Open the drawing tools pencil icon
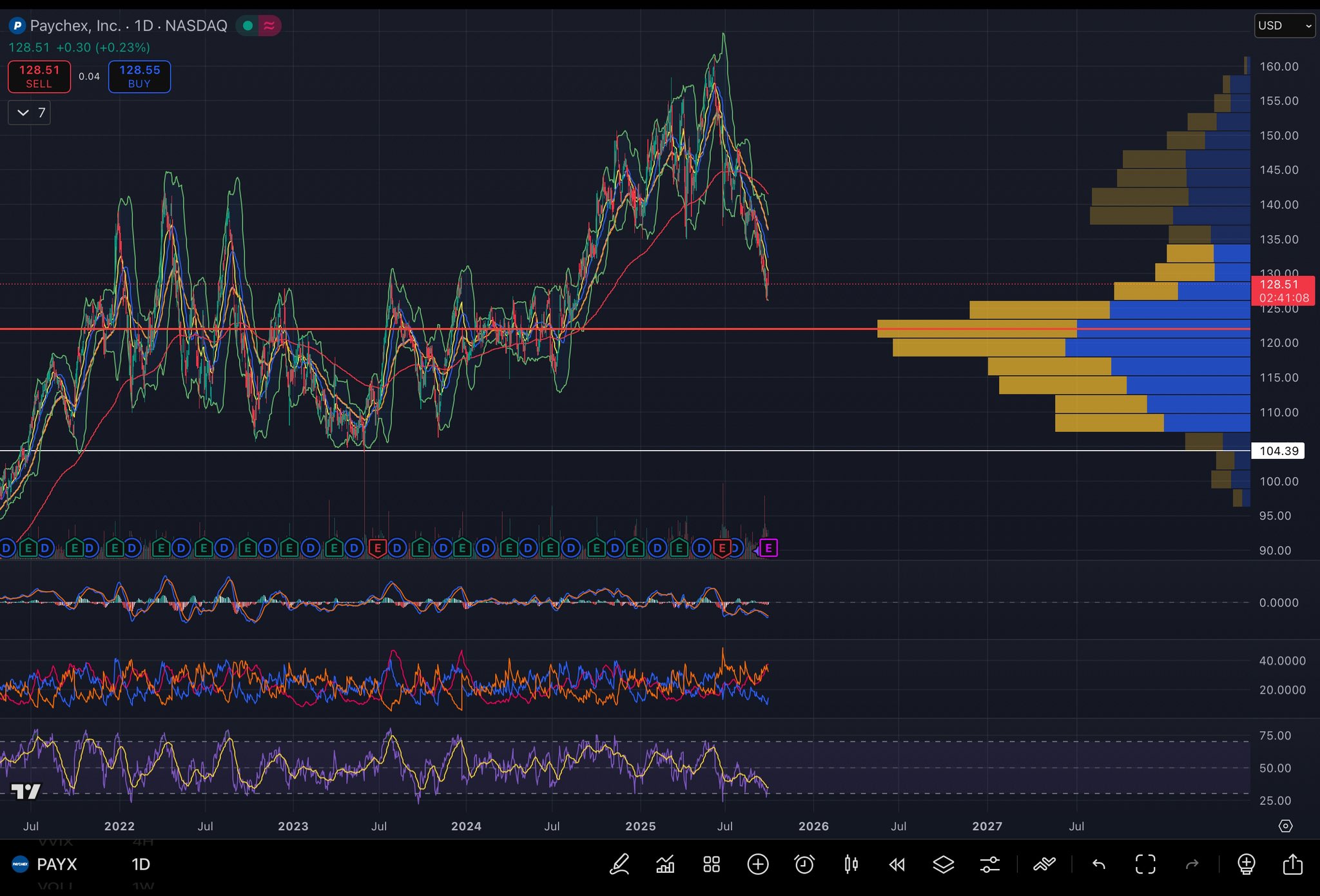The width and height of the screenshot is (1320, 896). tap(619, 864)
